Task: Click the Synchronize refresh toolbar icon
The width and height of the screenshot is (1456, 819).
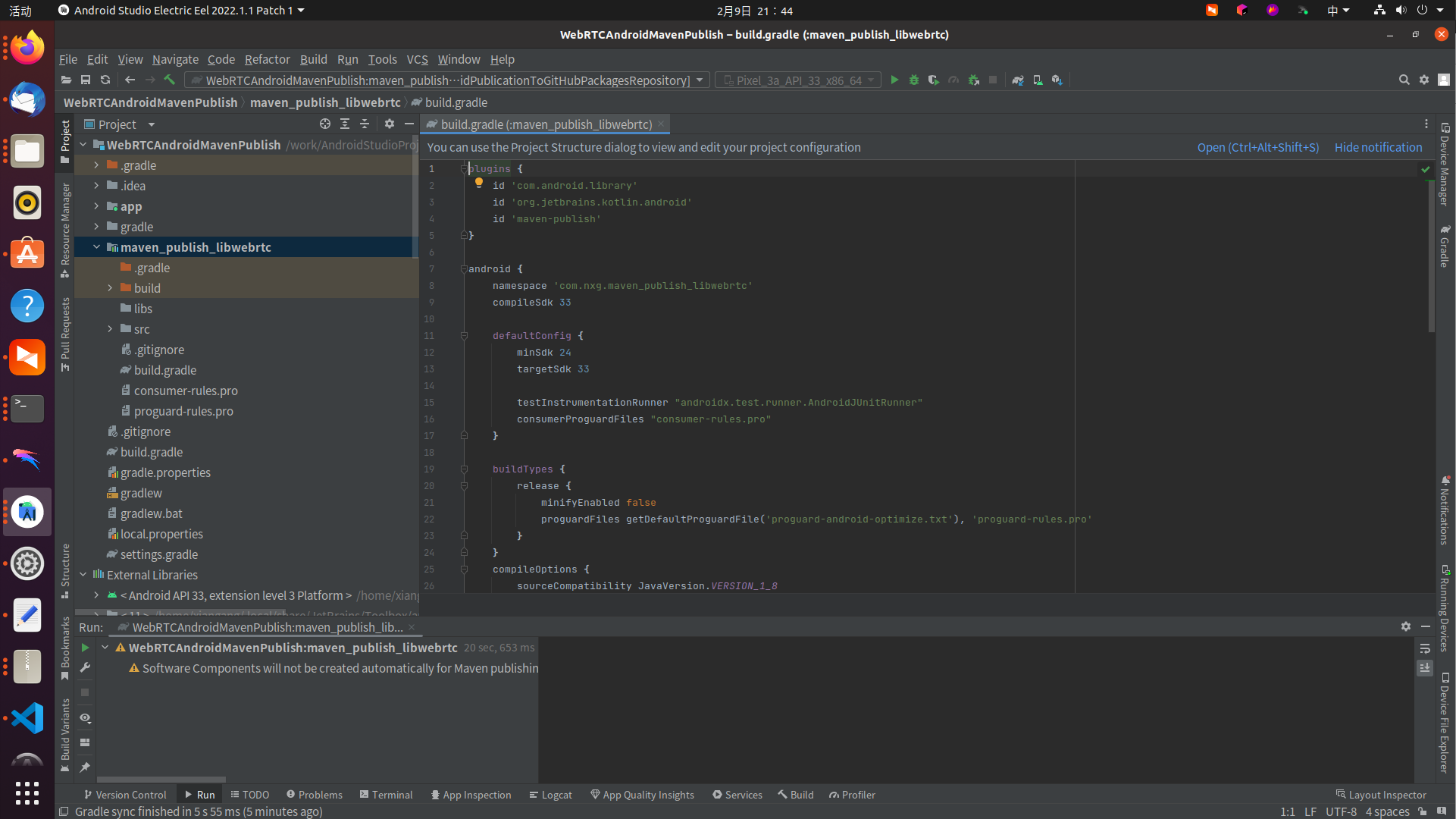Action: coord(105,80)
